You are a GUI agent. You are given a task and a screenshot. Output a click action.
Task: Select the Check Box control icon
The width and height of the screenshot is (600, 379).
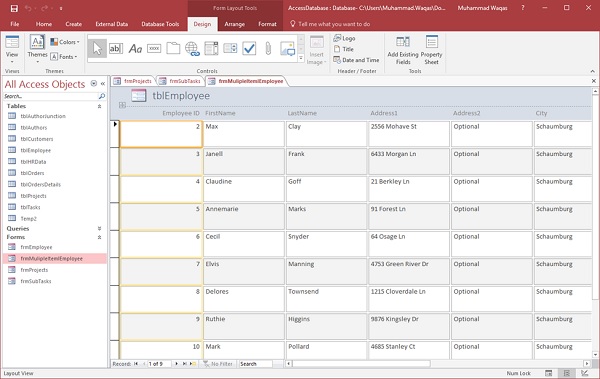pyautogui.click(x=249, y=49)
